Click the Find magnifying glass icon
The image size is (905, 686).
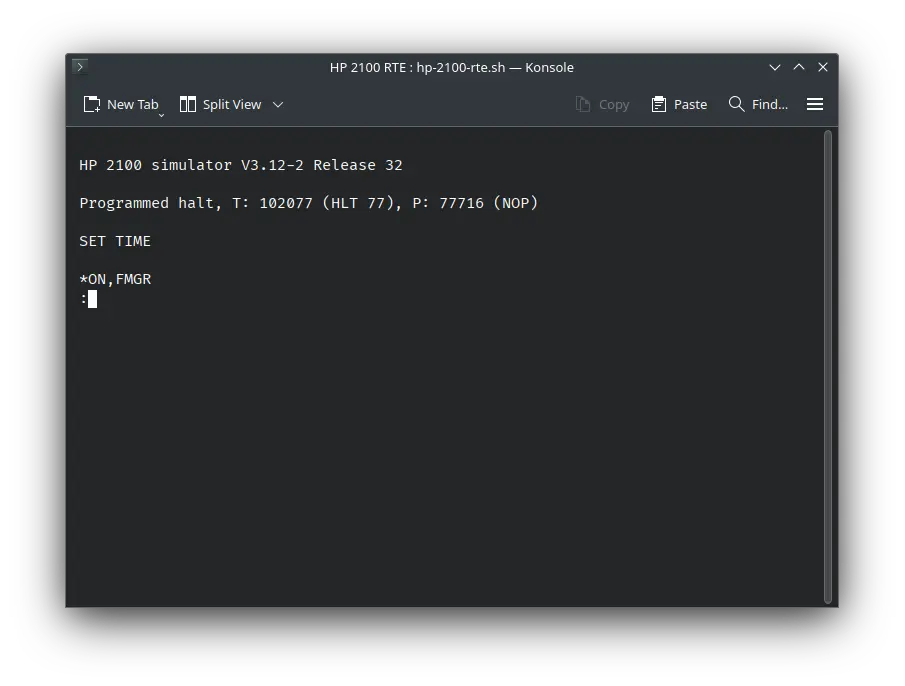click(x=736, y=104)
